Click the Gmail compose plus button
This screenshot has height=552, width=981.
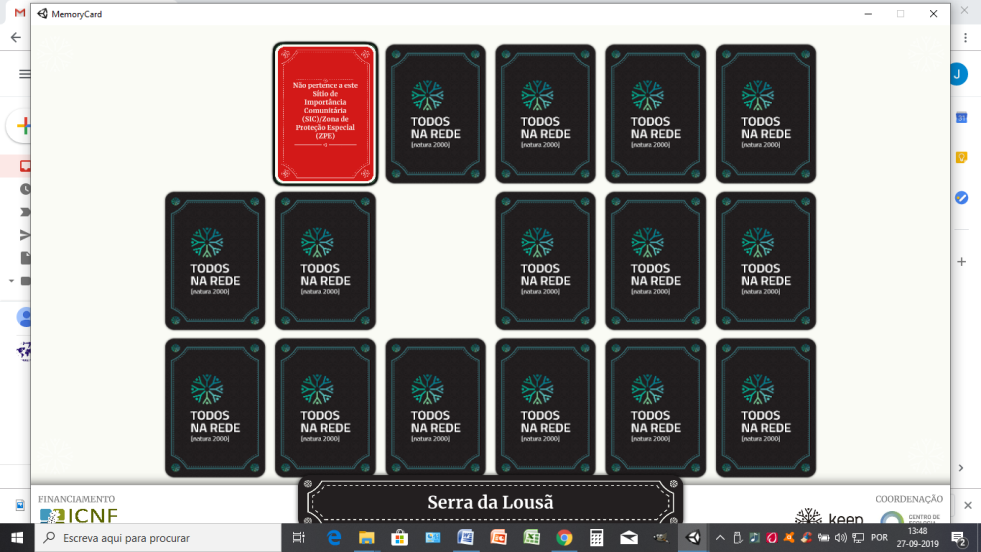23,127
